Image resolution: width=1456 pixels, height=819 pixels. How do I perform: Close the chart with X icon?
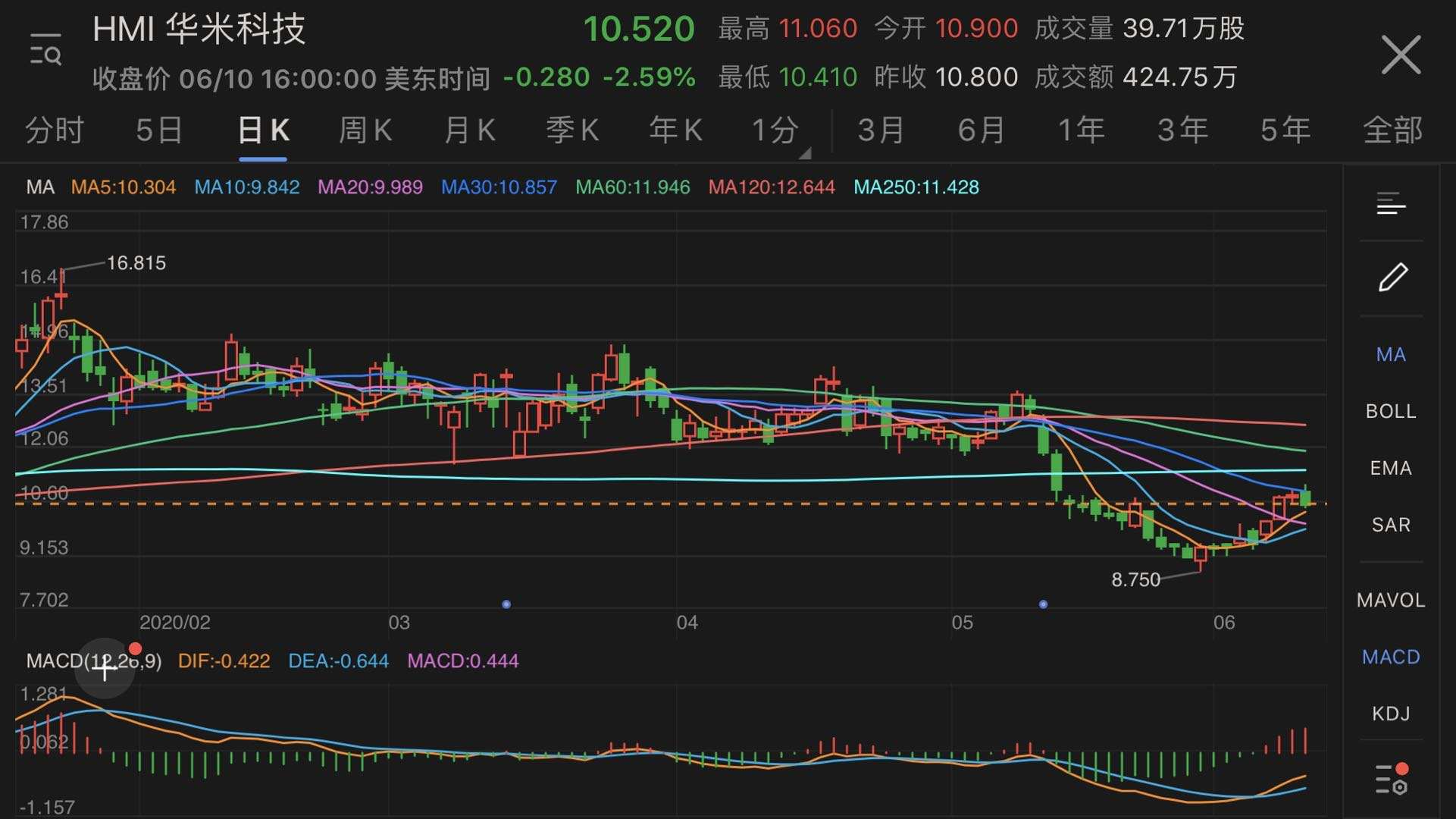(1400, 55)
